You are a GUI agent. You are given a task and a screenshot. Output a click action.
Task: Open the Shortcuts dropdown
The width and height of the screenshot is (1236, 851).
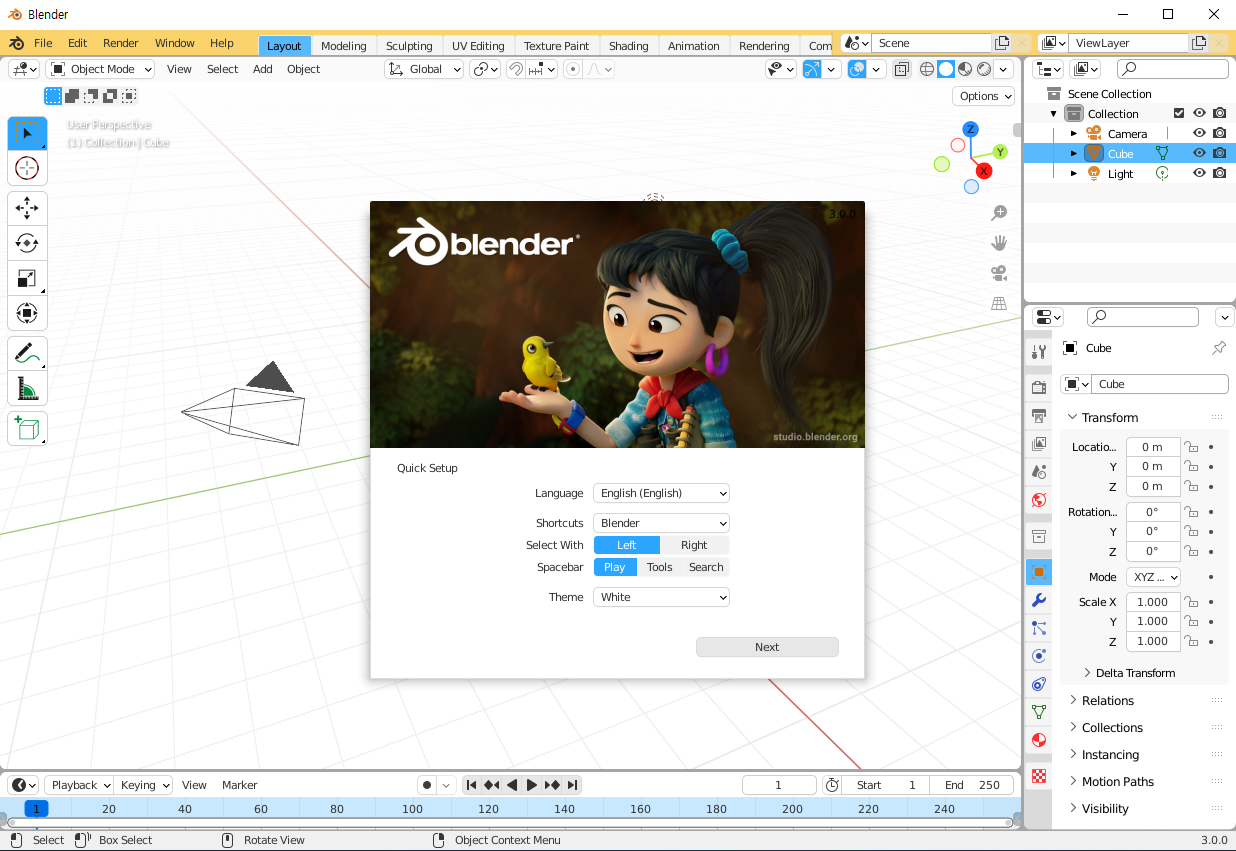click(x=661, y=523)
